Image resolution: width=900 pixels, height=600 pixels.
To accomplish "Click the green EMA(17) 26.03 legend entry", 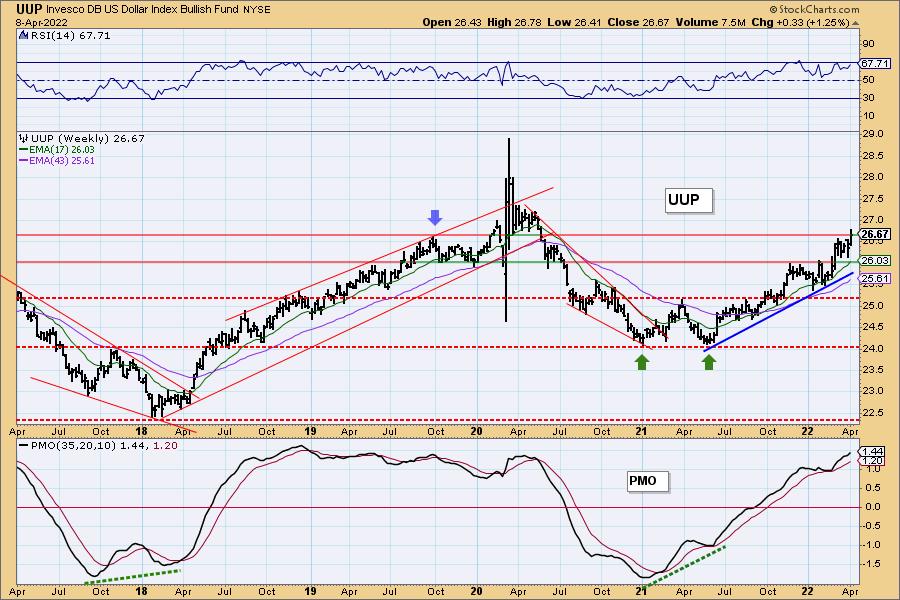I will (x=57, y=149).
